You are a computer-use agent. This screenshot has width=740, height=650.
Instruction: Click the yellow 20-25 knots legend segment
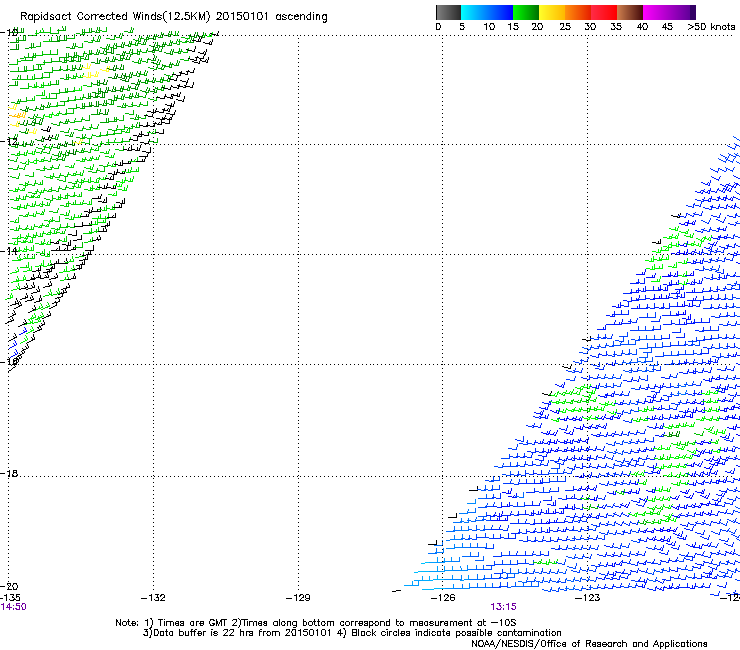click(x=552, y=12)
